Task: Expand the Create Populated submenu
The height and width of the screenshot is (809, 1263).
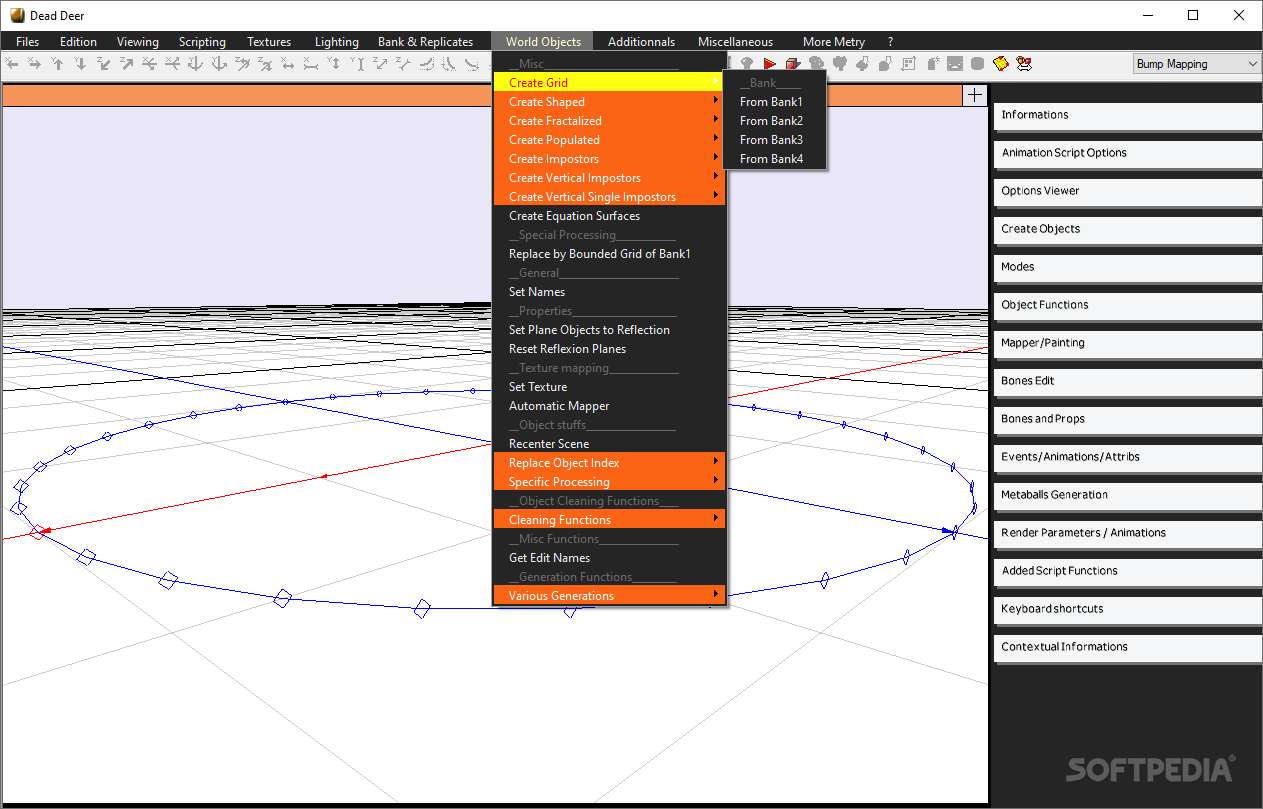Action: pyautogui.click(x=610, y=140)
